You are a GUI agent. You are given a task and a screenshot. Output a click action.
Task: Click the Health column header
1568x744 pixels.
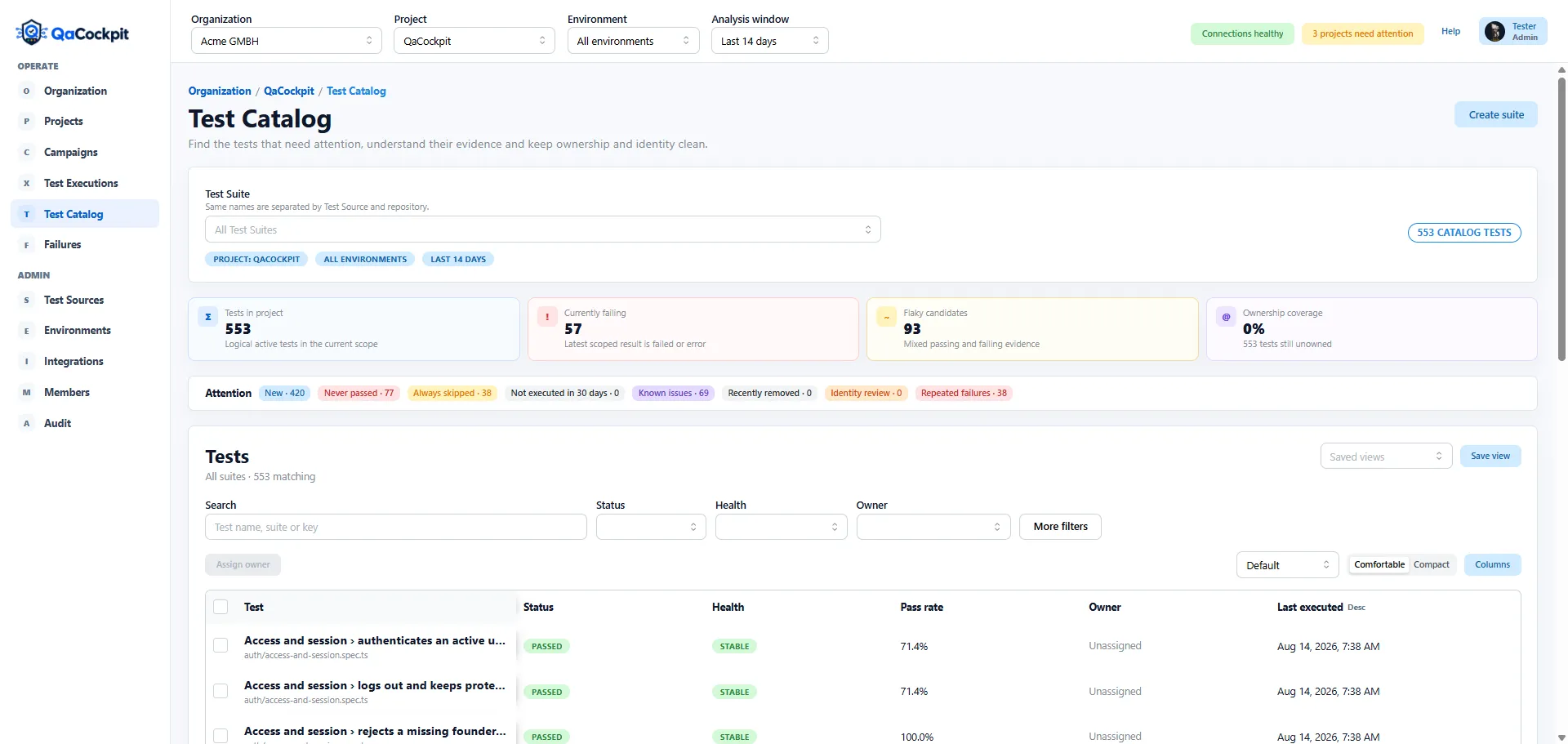pyautogui.click(x=728, y=607)
